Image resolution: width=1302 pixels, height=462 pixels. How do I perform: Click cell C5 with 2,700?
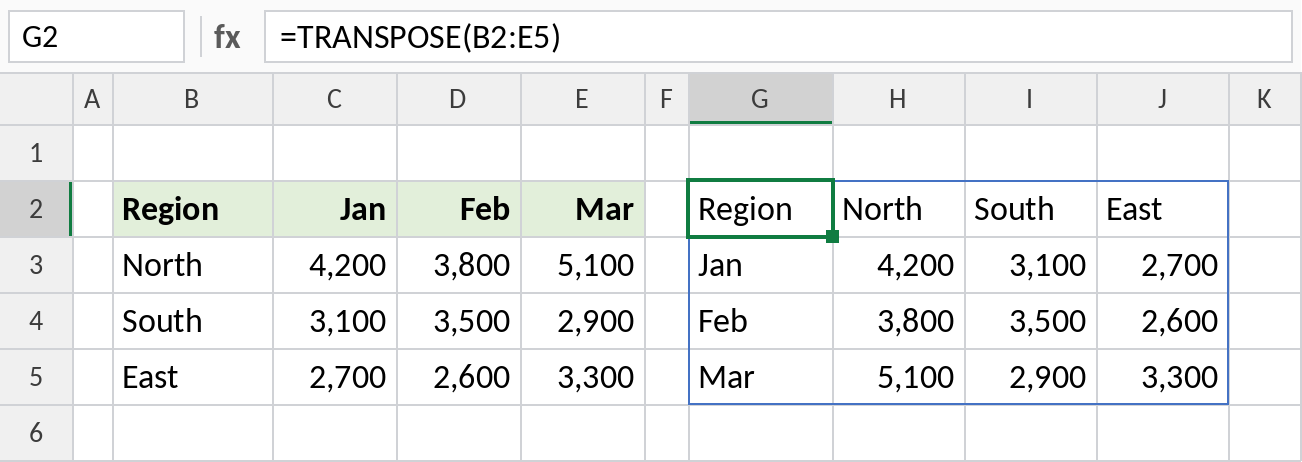tap(335, 377)
